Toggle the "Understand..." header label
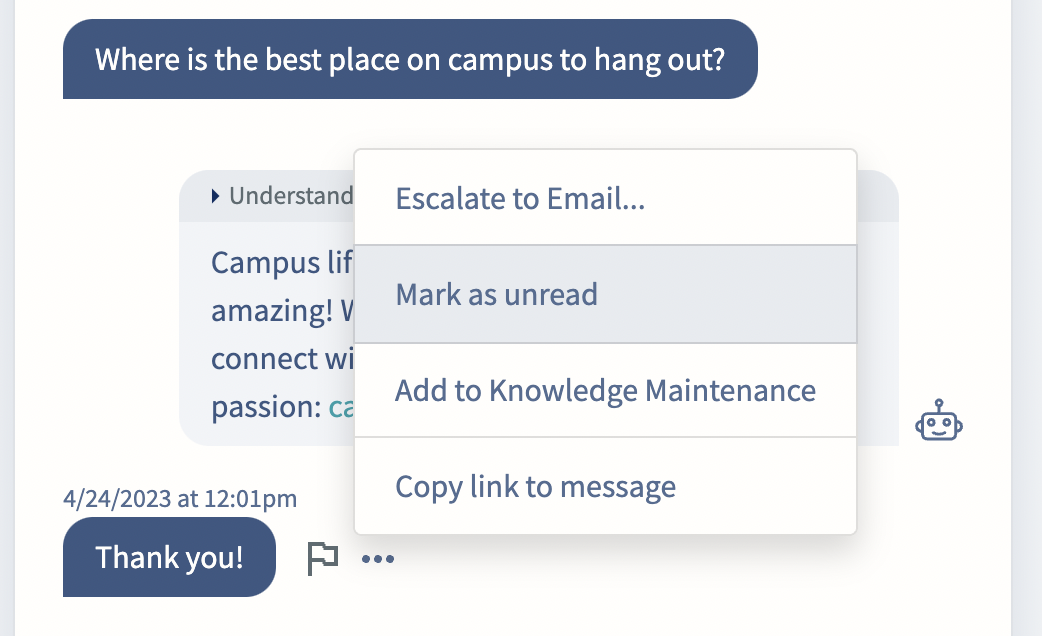The width and height of the screenshot is (1042, 636). (291, 196)
